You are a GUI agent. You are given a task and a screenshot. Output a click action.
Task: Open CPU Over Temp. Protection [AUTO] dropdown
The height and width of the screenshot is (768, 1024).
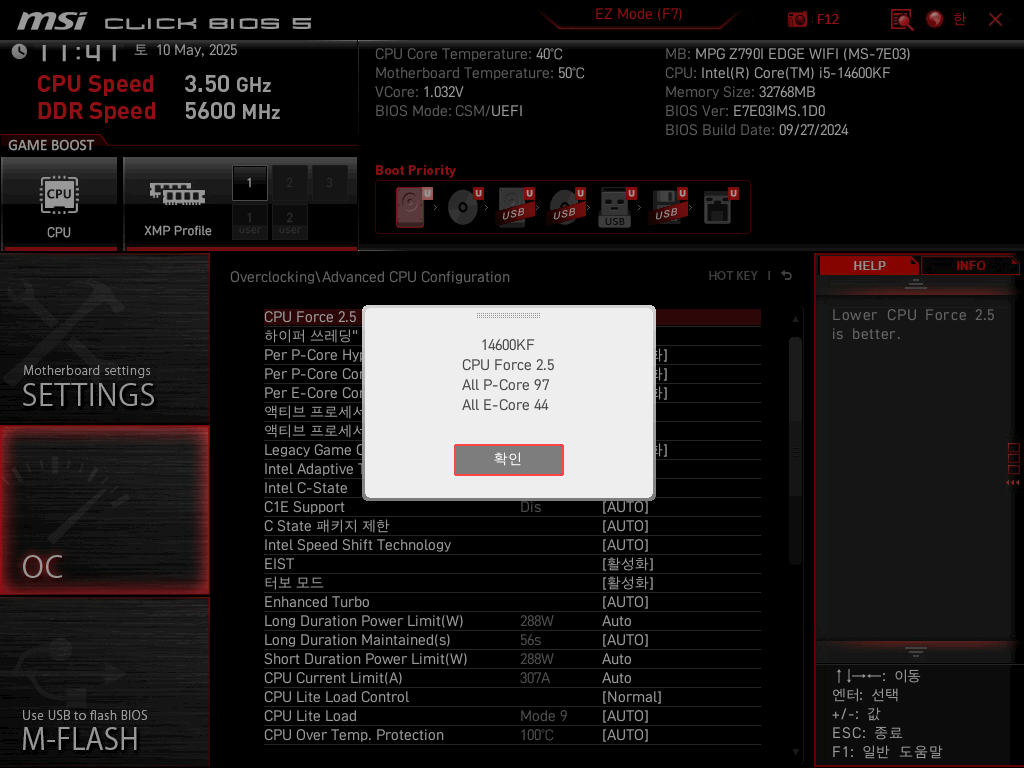625,735
